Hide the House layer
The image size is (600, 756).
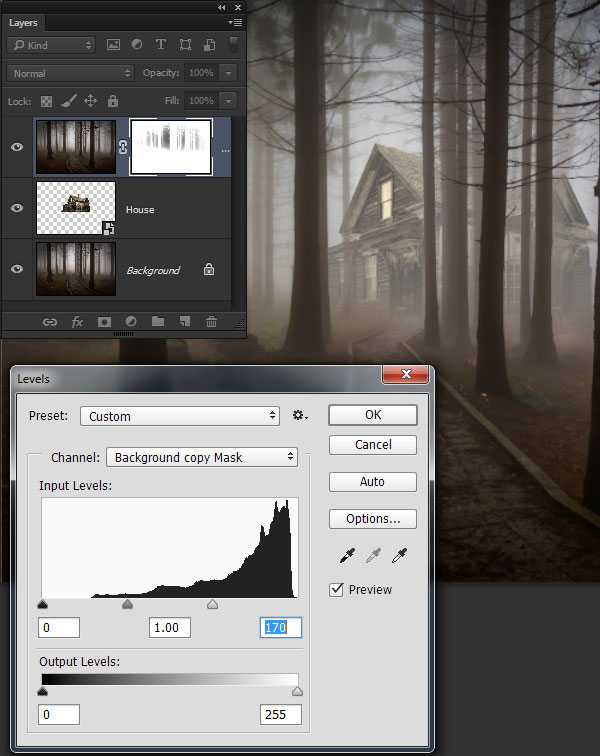click(x=17, y=208)
